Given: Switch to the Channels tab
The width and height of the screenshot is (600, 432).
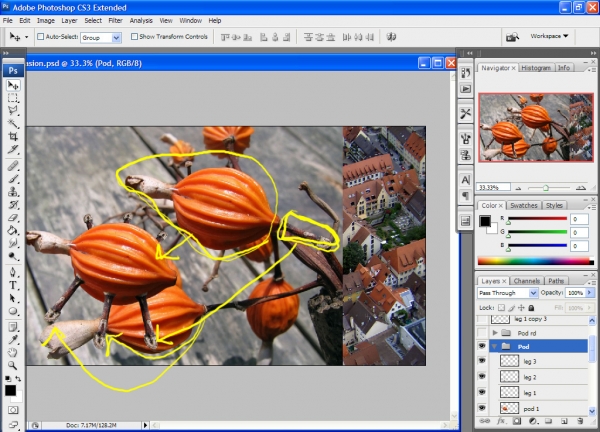Looking at the screenshot, I should [527, 281].
